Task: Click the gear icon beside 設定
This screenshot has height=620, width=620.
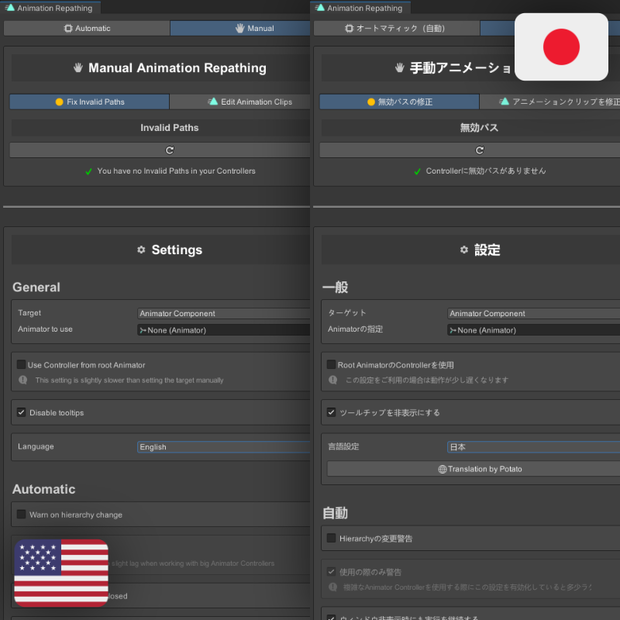Action: coord(464,250)
